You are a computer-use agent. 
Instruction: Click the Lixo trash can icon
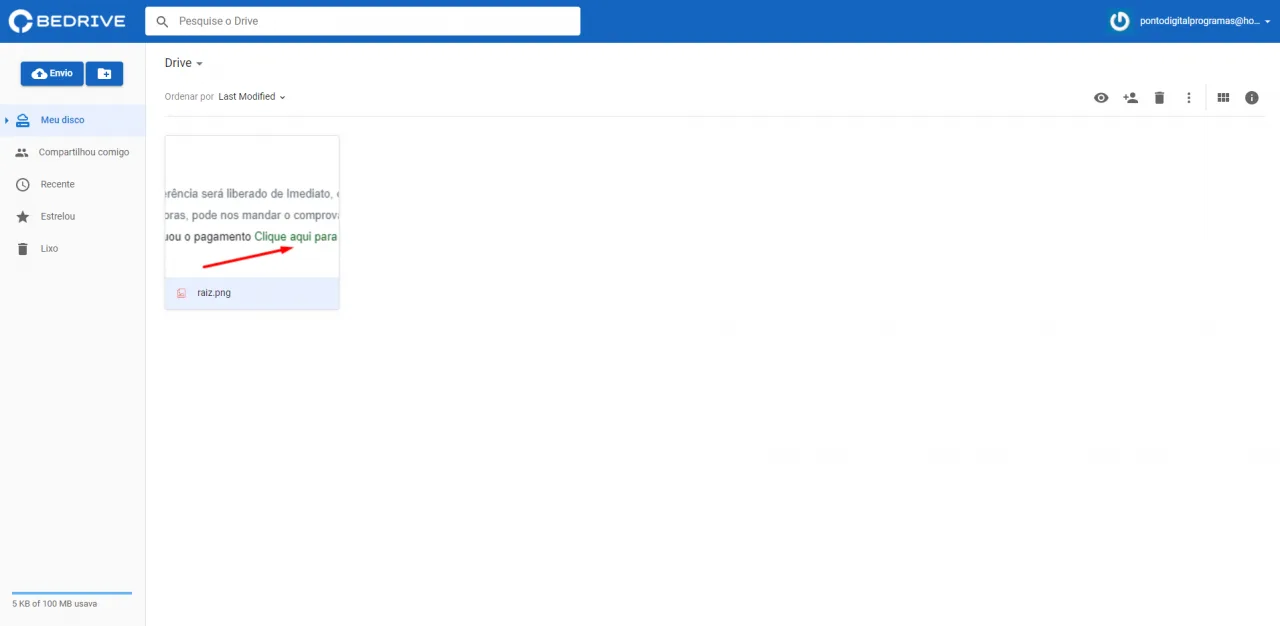pos(22,248)
